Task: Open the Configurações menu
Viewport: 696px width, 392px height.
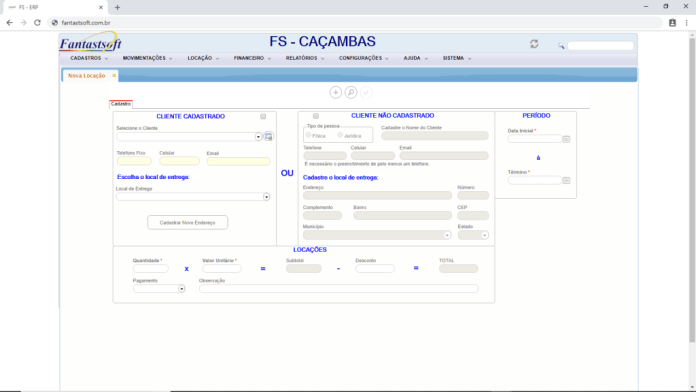Action: click(364, 58)
